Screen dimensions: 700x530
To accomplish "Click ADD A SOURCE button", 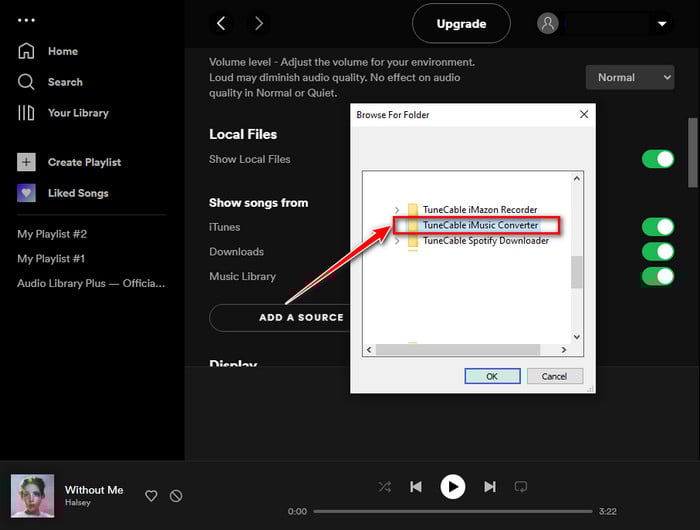I will click(x=281, y=317).
